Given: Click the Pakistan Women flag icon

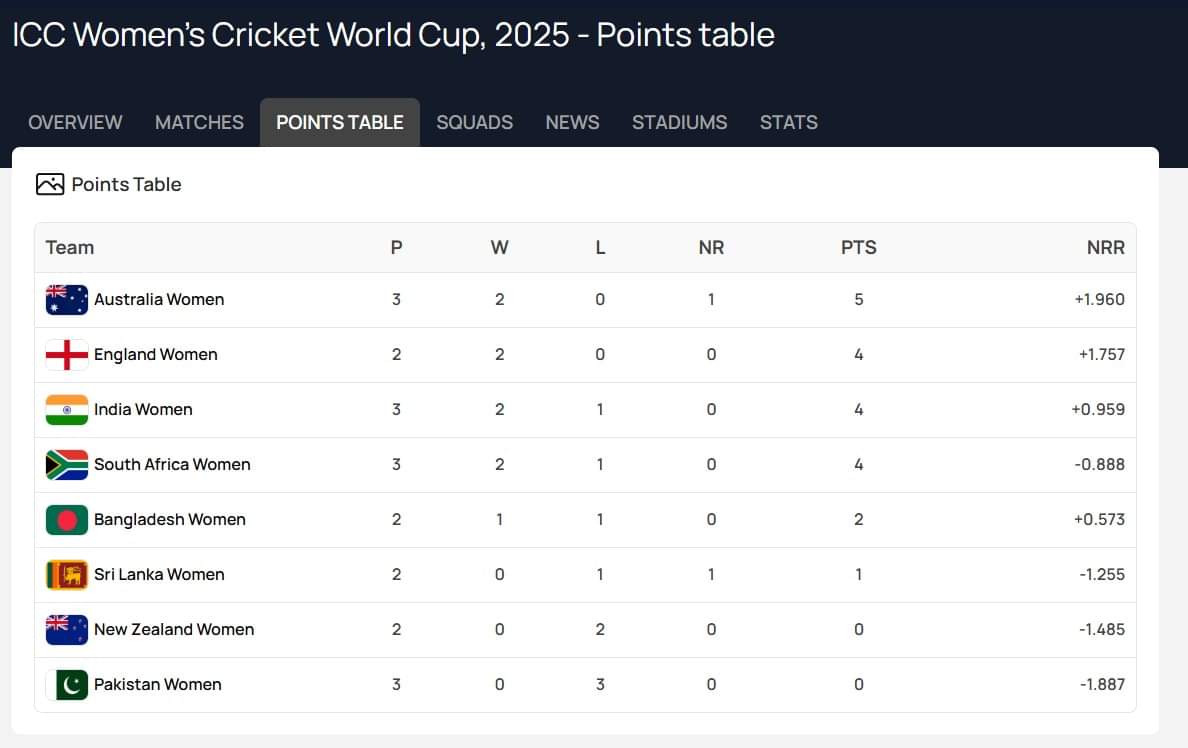Looking at the screenshot, I should pyautogui.click(x=67, y=685).
